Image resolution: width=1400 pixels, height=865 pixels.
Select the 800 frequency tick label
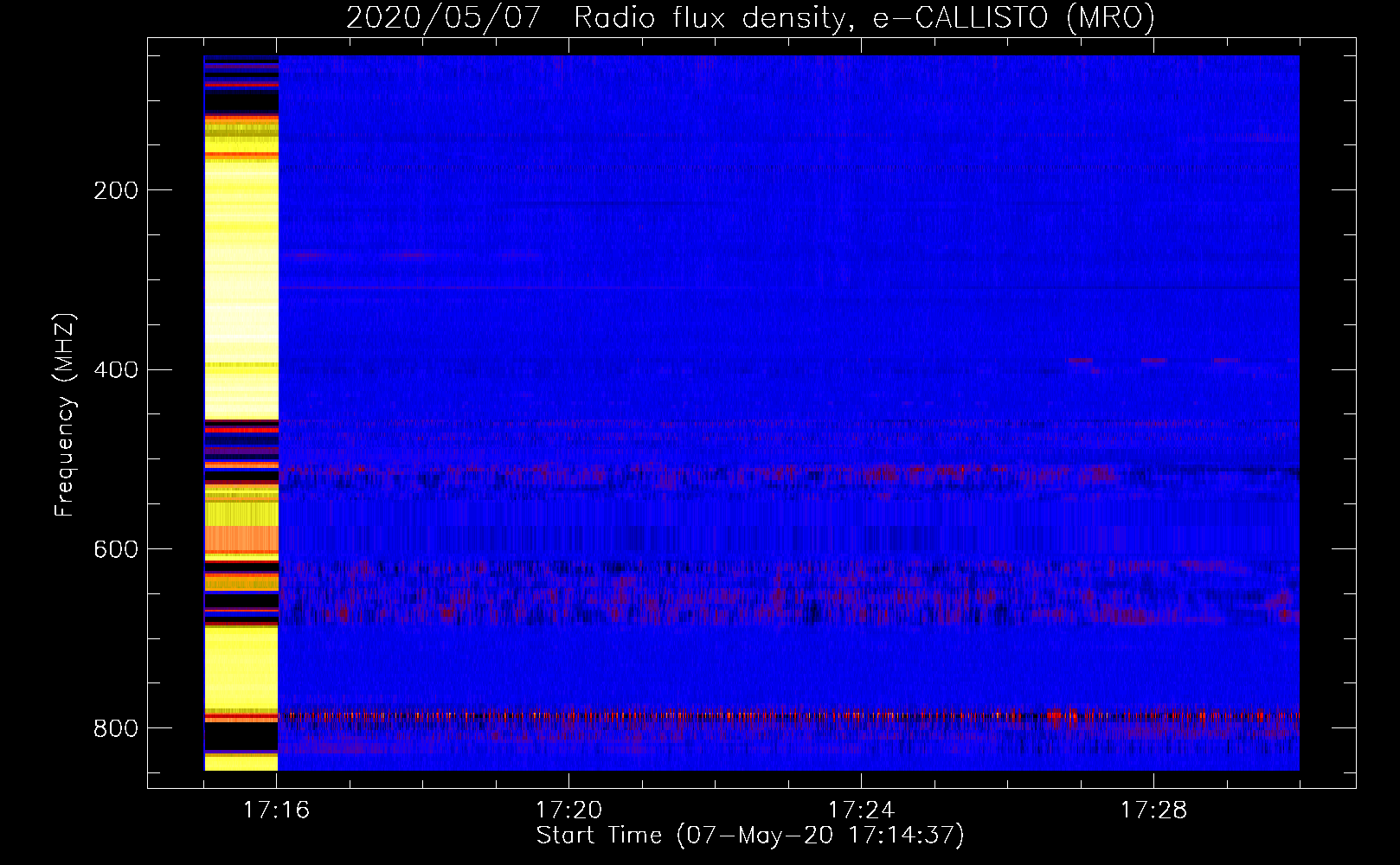[x=115, y=729]
